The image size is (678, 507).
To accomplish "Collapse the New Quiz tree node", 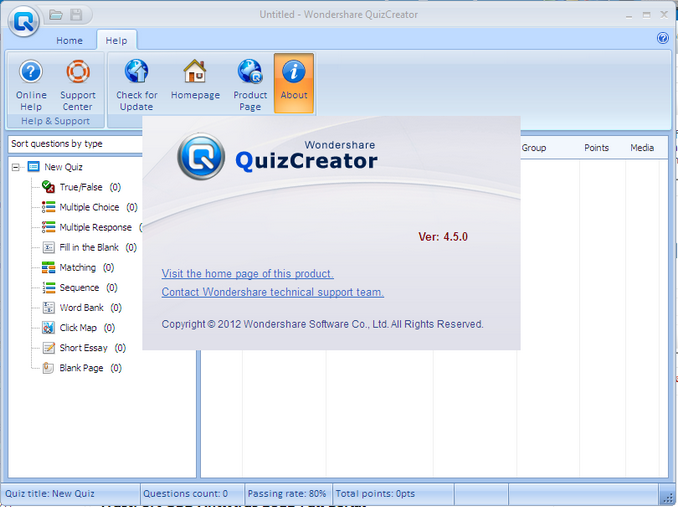I will point(16,167).
